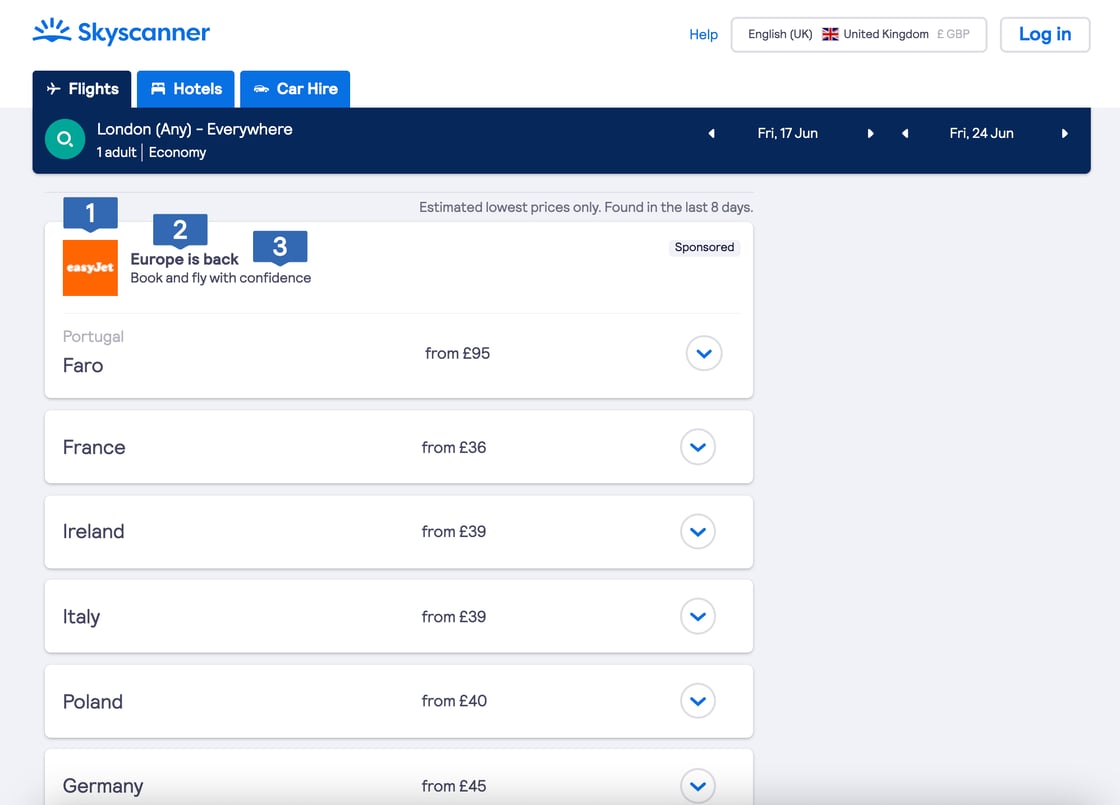
Task: Click the Fri, 24 Jun return date
Action: coord(981,134)
